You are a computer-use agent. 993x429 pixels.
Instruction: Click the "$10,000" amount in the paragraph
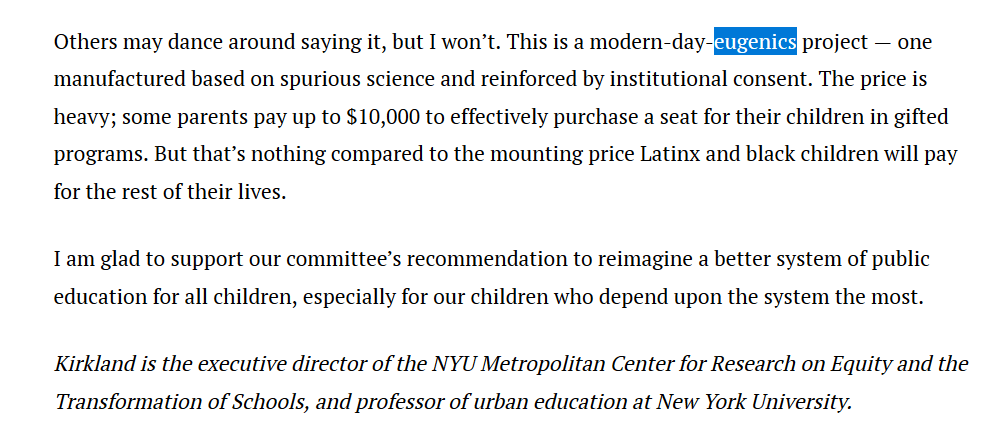coord(383,117)
